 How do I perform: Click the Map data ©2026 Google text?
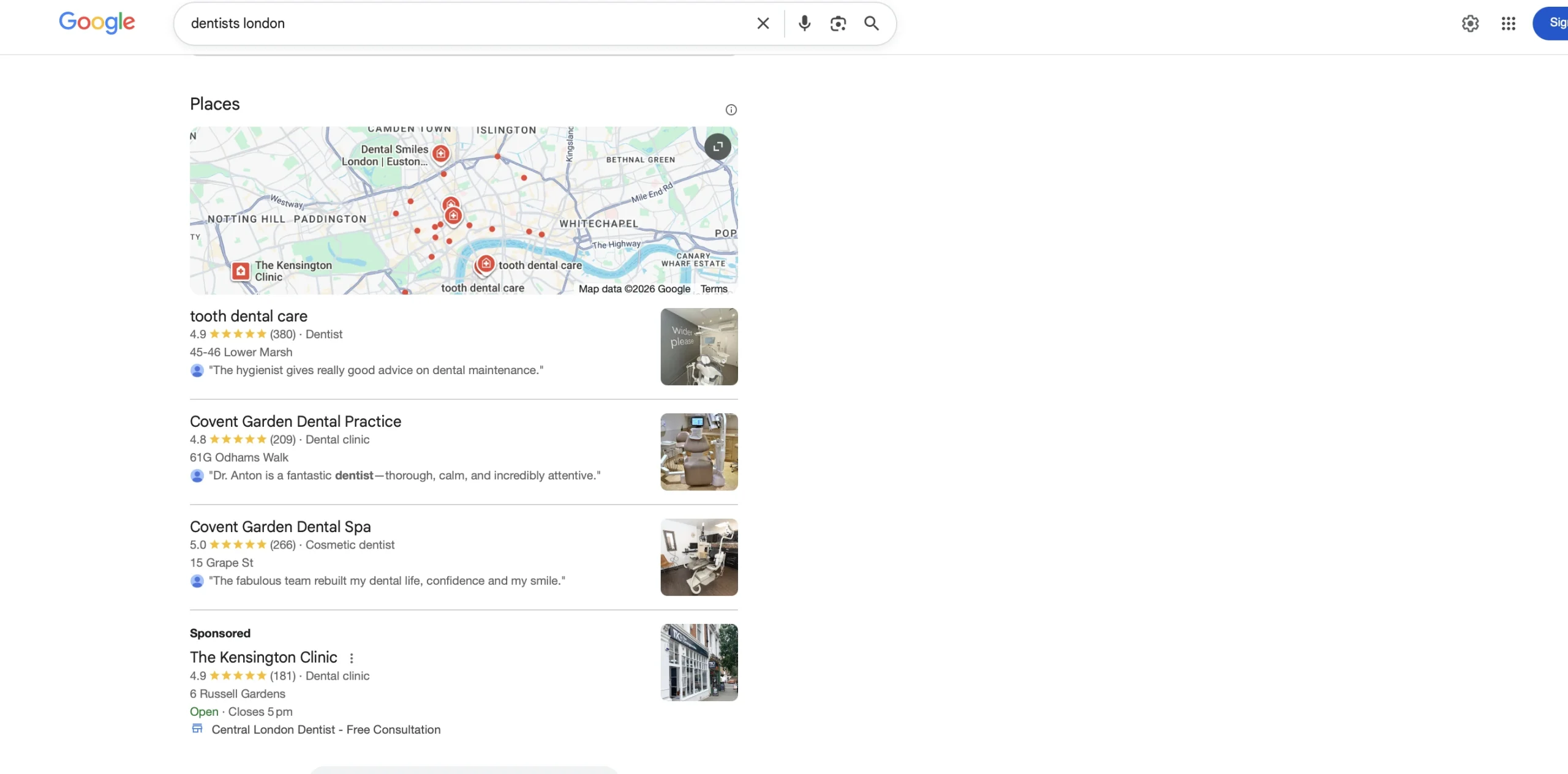click(x=634, y=288)
